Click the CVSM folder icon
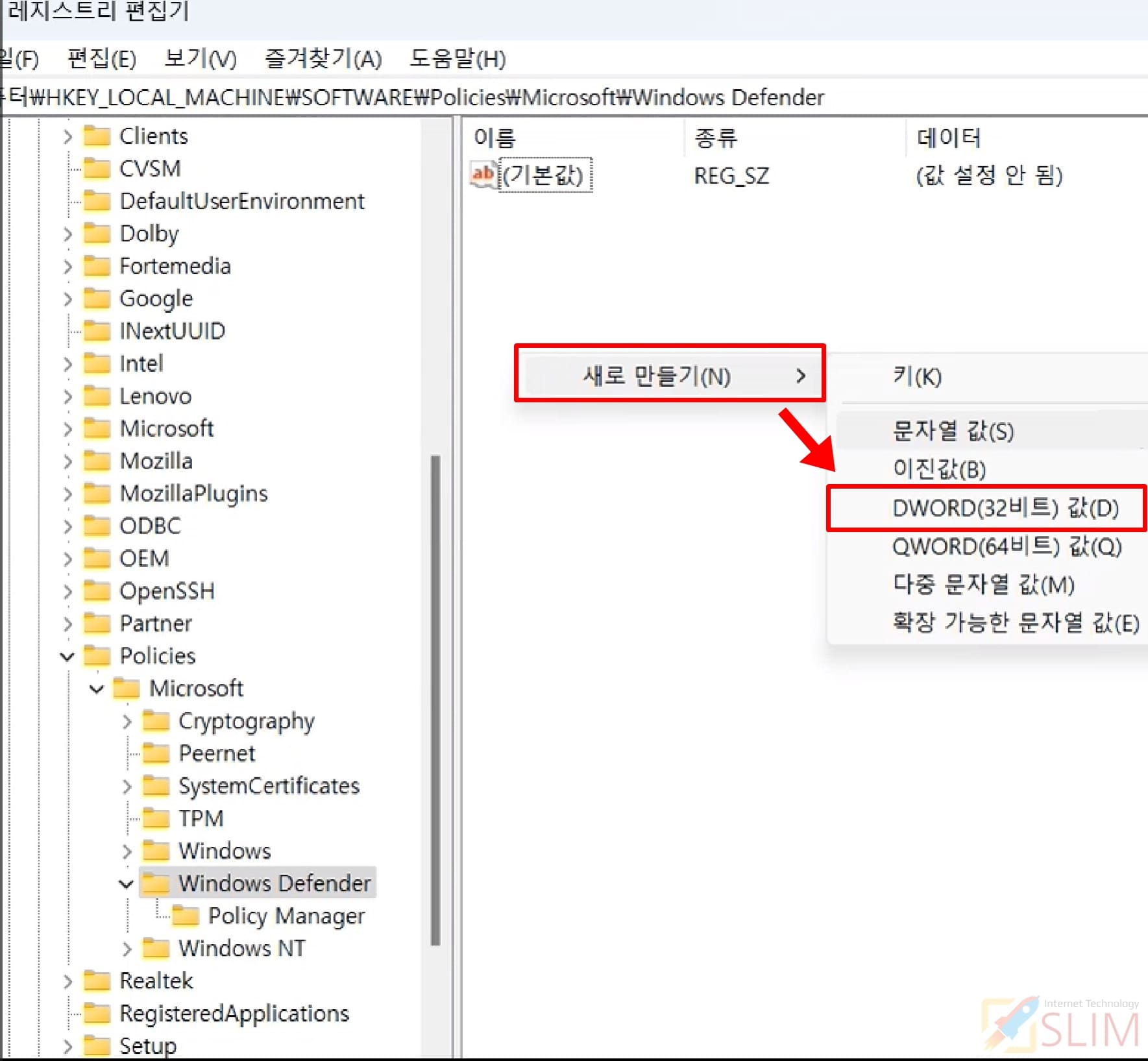The height and width of the screenshot is (1061, 1148). coord(97,169)
